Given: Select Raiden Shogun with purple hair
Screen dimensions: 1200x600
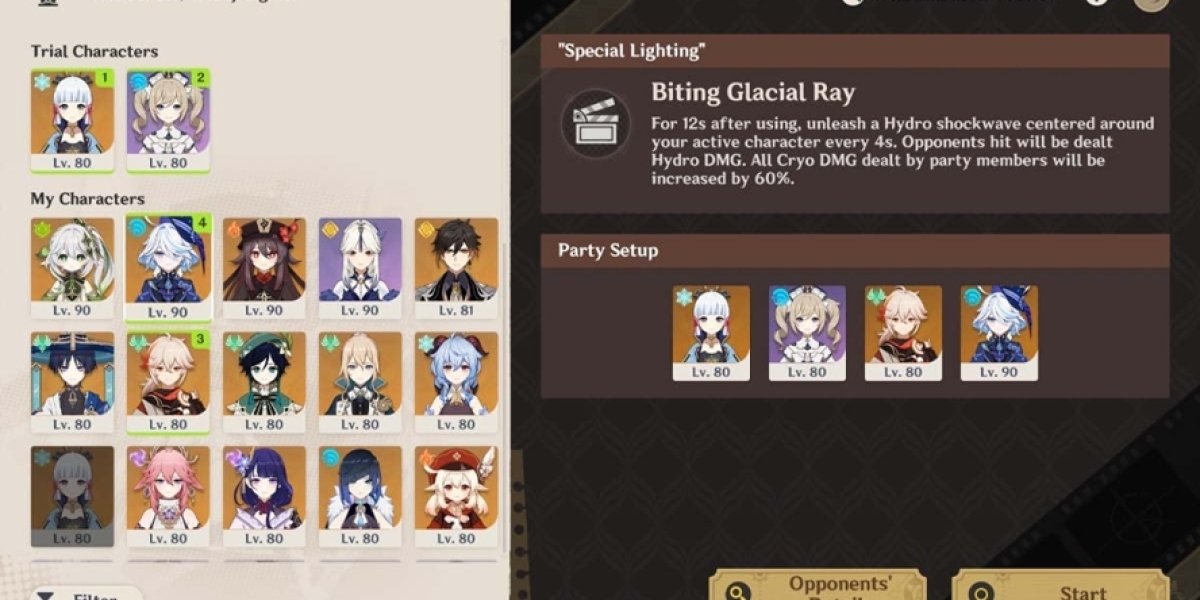Looking at the screenshot, I should click(x=264, y=496).
